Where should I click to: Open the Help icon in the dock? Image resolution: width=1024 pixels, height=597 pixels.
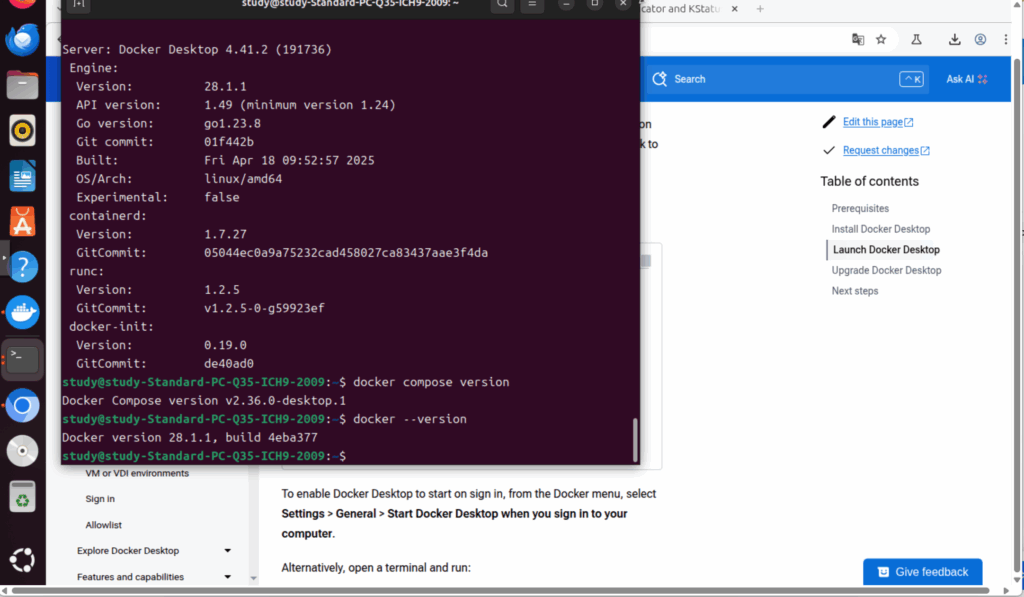click(x=22, y=266)
